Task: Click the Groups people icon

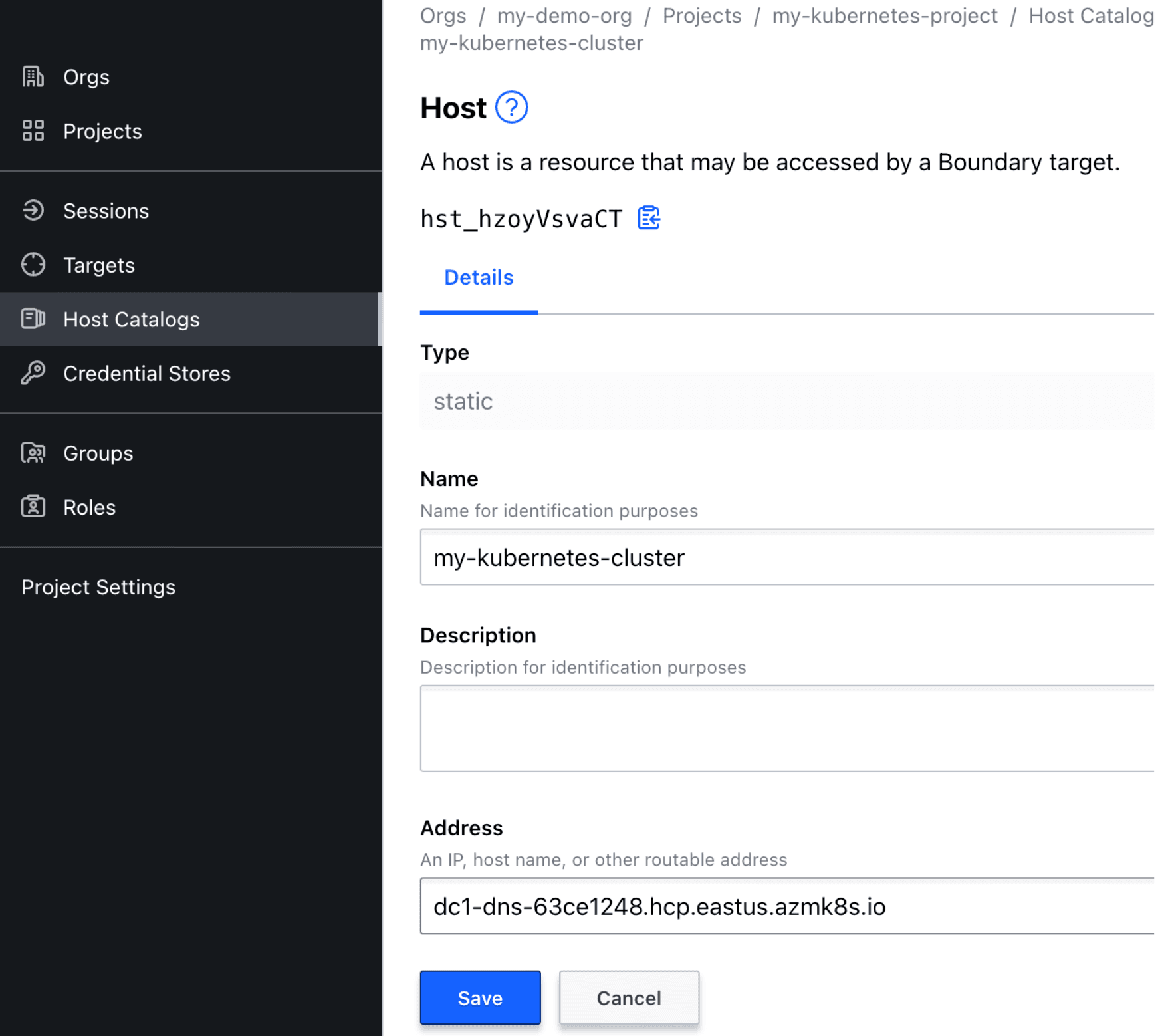Action: pos(33,453)
